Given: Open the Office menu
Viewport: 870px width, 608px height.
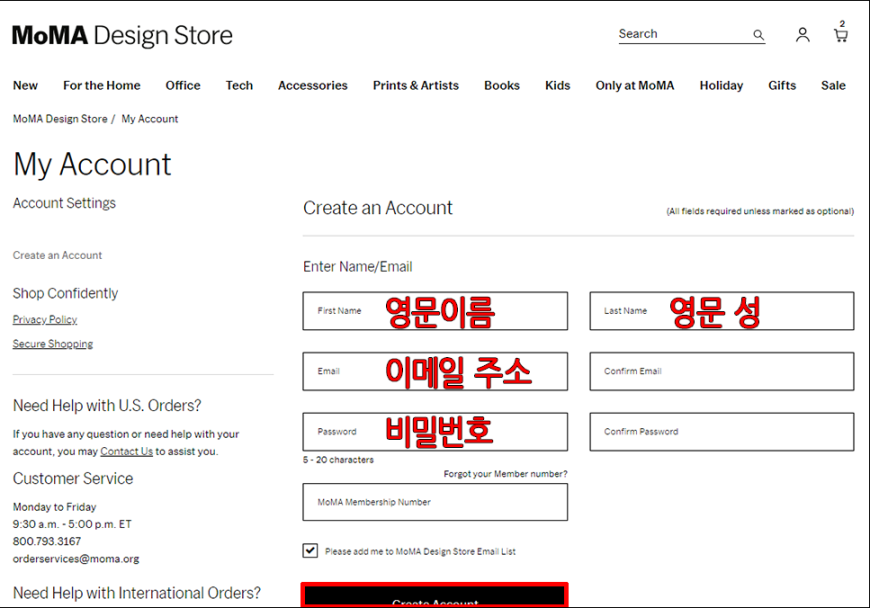Looking at the screenshot, I should click(183, 85).
